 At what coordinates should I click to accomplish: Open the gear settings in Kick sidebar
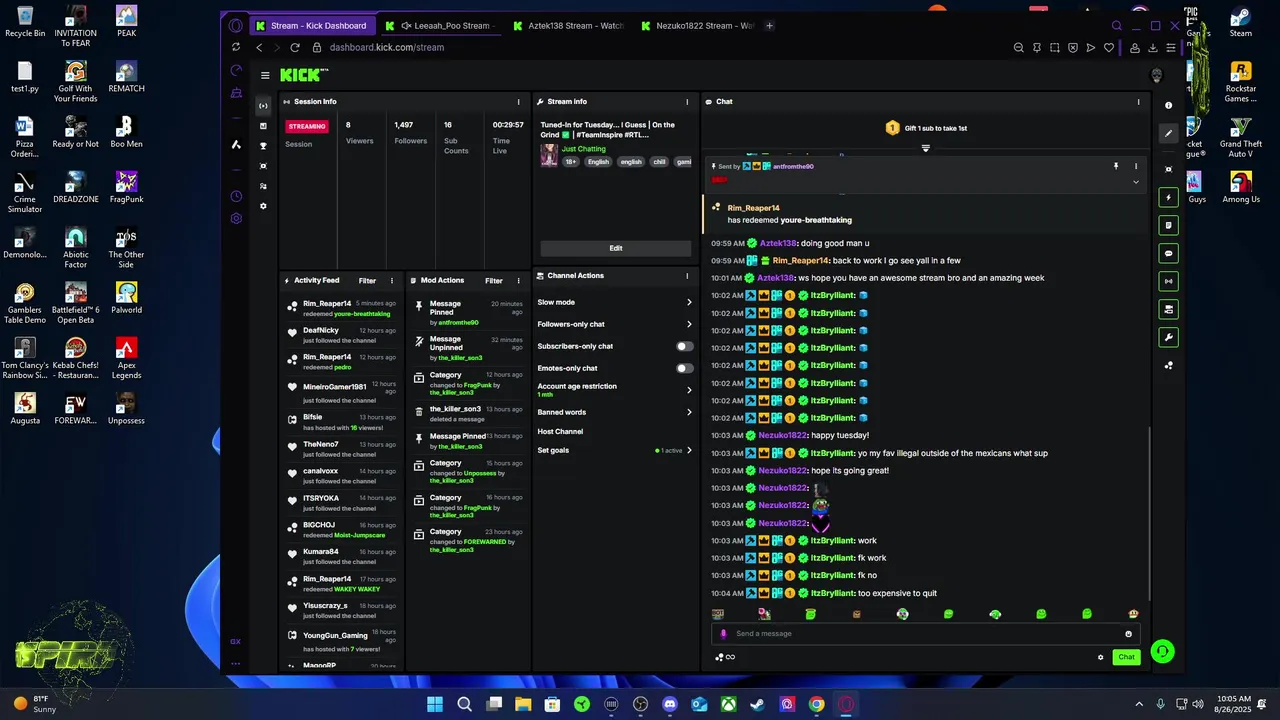263,206
